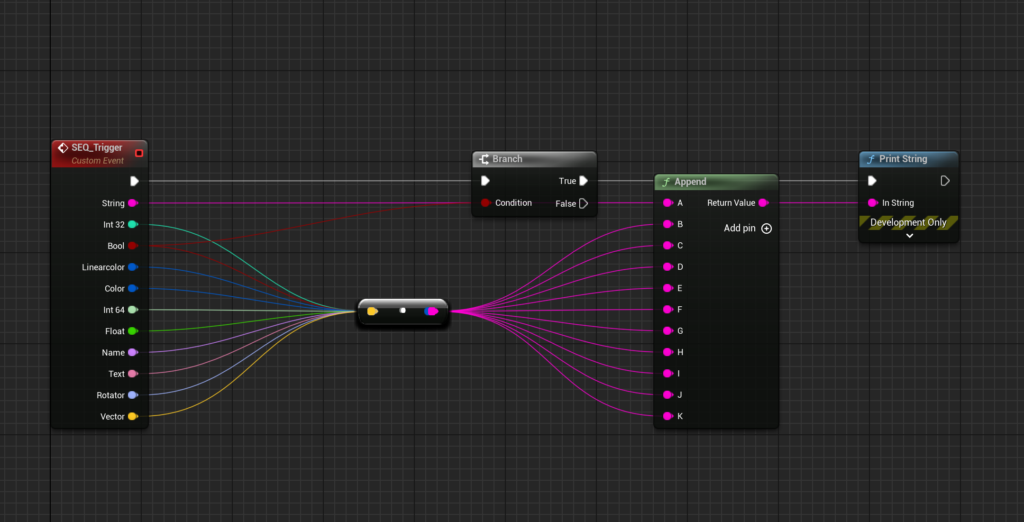Click the Append node F input pin
Screen dimensions: 1024x522
coord(668,310)
